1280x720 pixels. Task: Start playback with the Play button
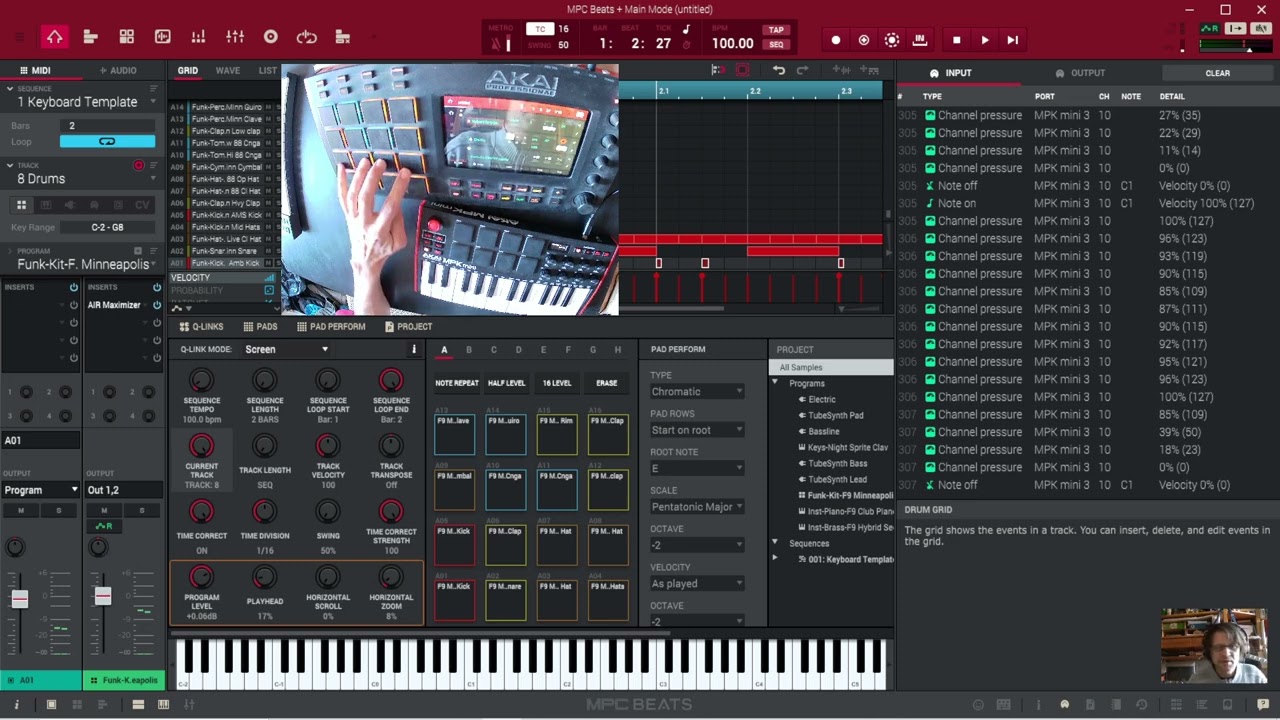point(985,40)
